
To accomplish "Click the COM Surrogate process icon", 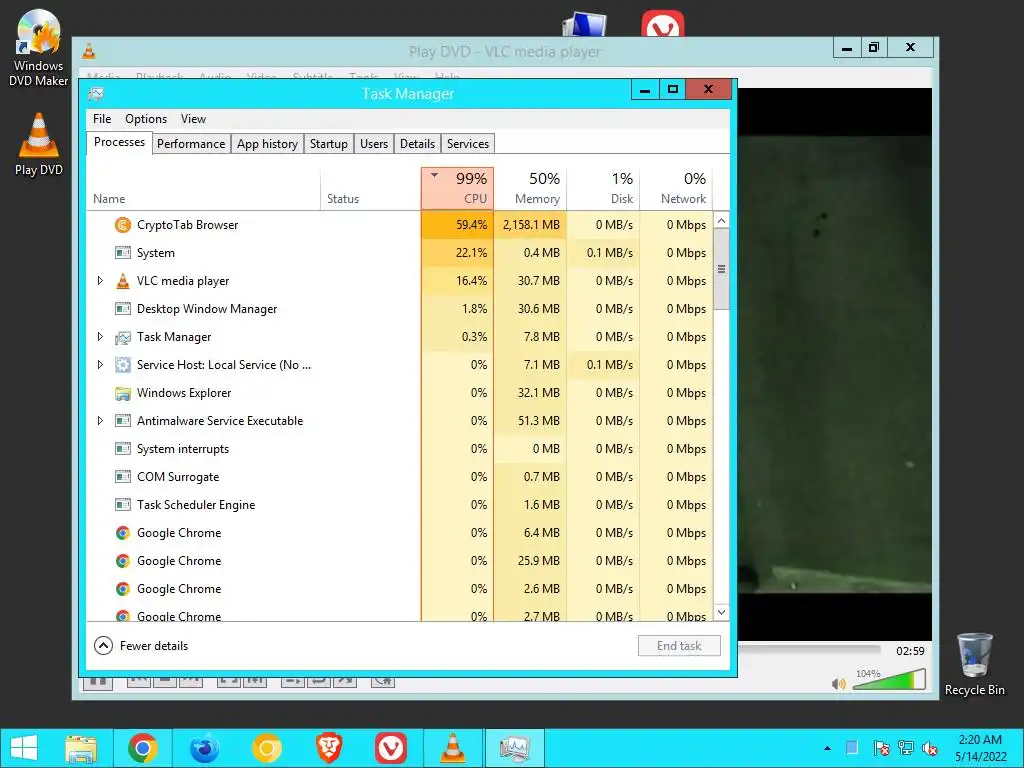I will pyautogui.click(x=123, y=477).
